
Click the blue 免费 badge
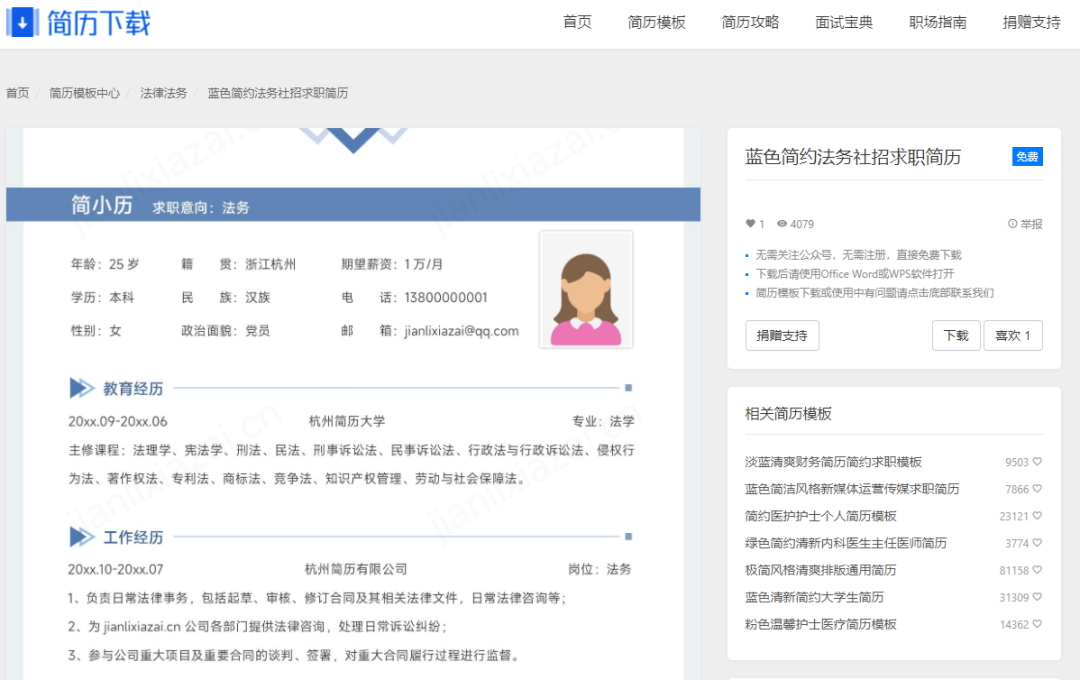1026,156
